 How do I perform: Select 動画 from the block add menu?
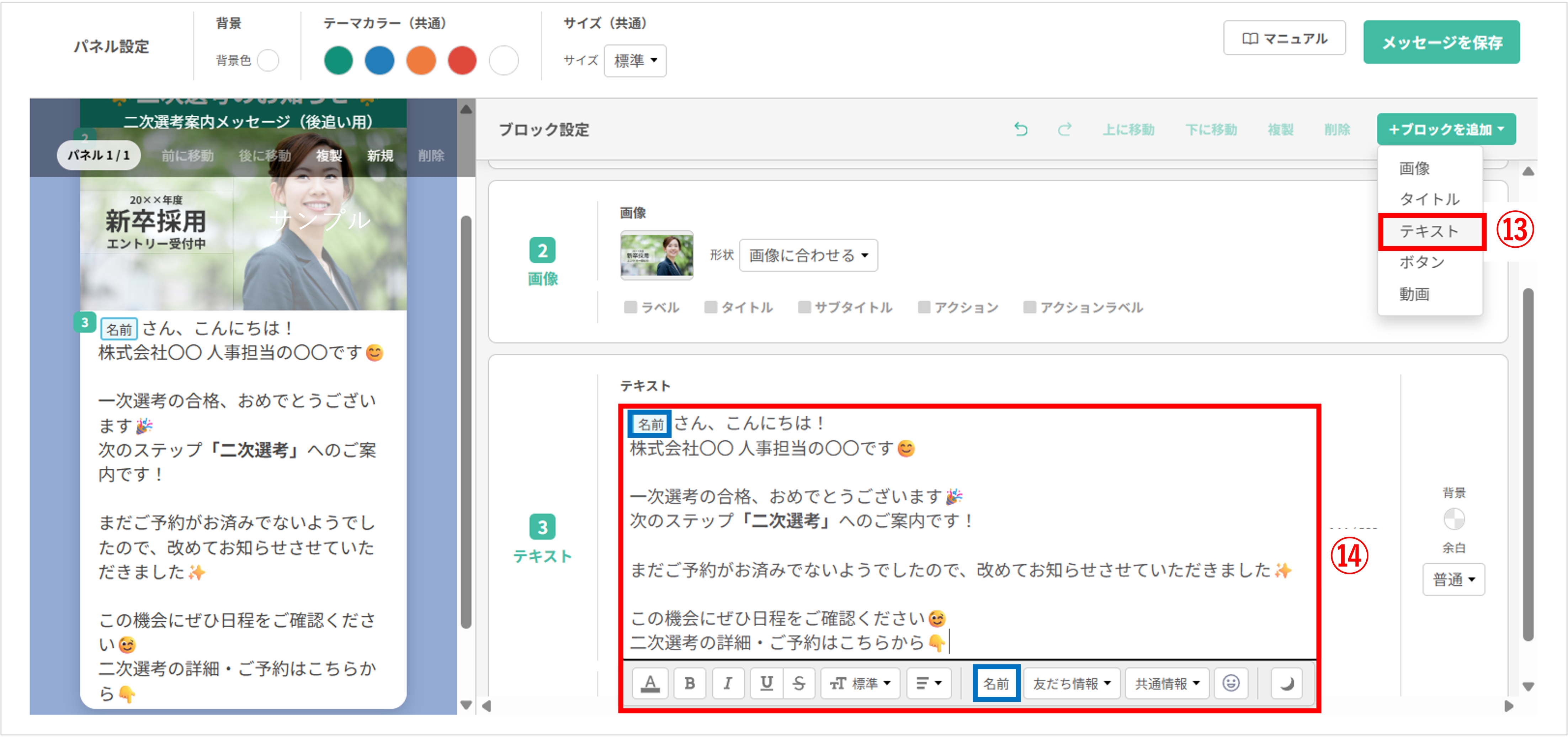tap(1415, 294)
